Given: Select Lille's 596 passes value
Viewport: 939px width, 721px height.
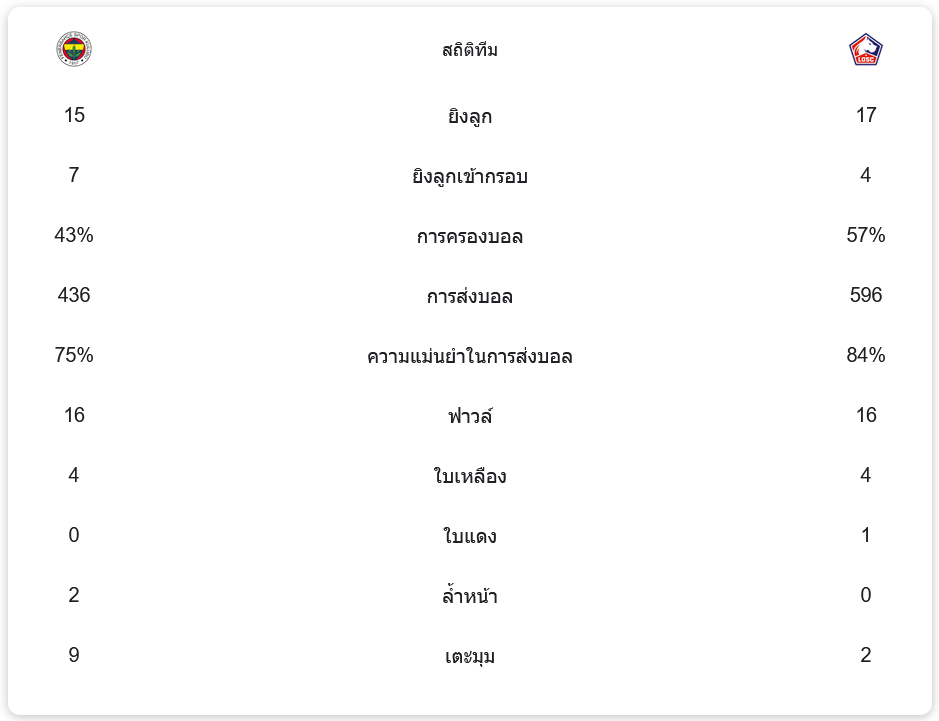Looking at the screenshot, I should point(865,295).
